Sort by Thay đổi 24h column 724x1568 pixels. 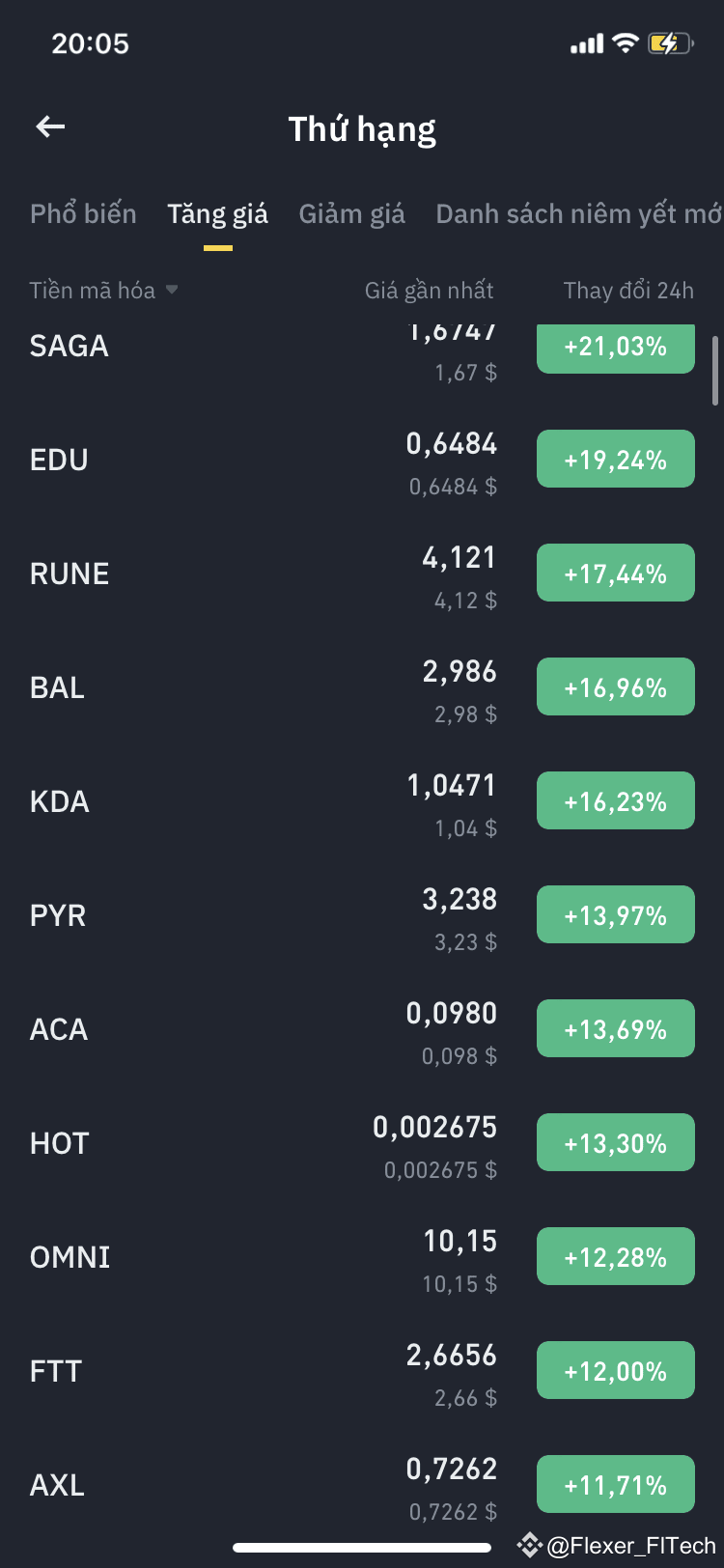(x=628, y=291)
